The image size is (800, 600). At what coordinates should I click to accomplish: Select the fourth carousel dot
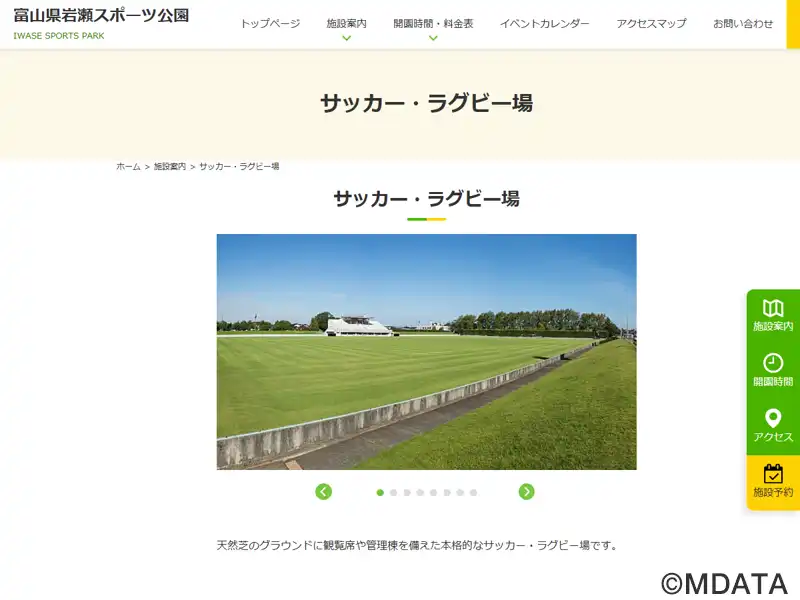click(x=420, y=492)
